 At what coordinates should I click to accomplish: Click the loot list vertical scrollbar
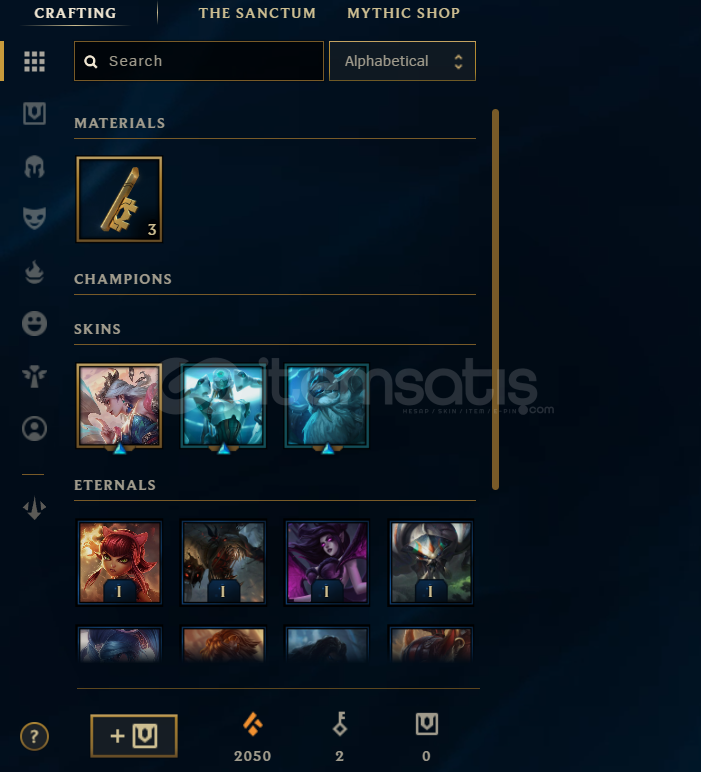[495, 299]
